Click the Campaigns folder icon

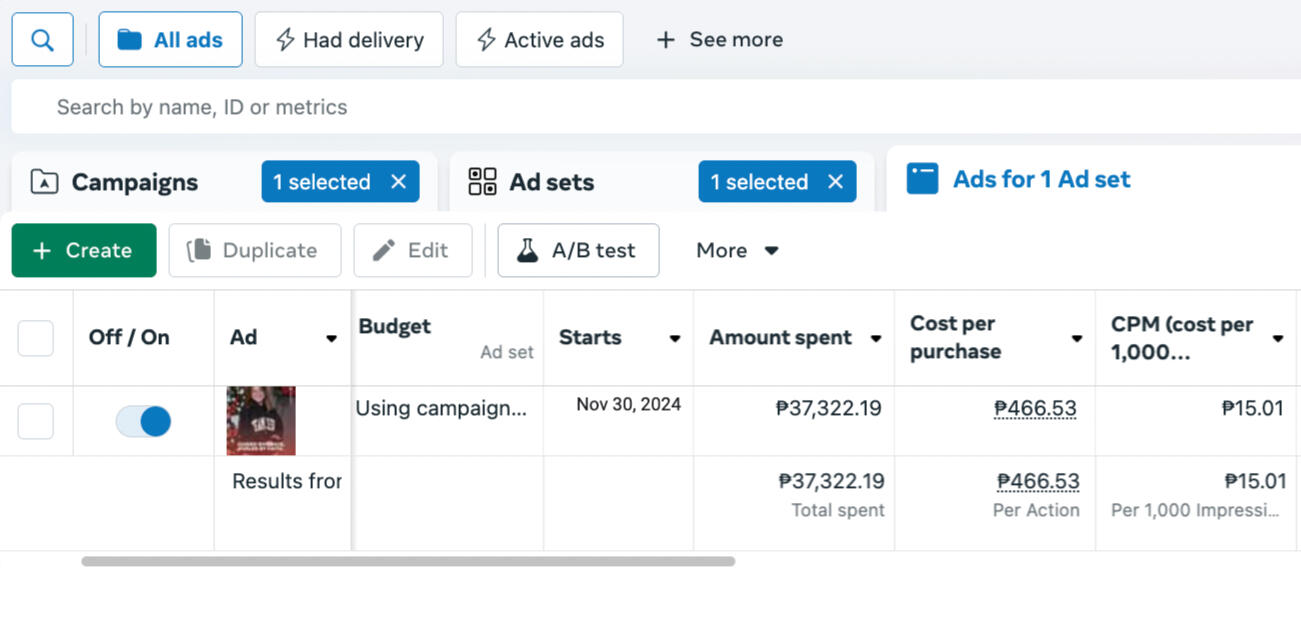[44, 182]
